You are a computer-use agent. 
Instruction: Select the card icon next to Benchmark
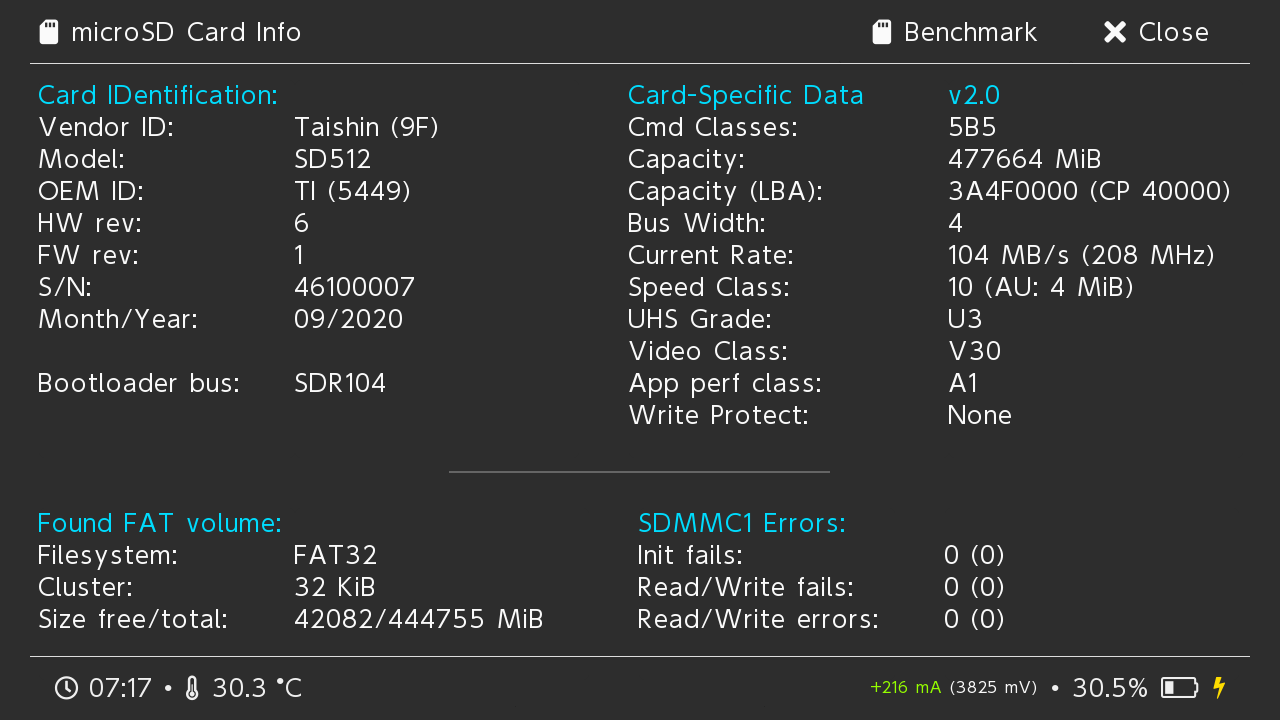pyautogui.click(x=881, y=31)
